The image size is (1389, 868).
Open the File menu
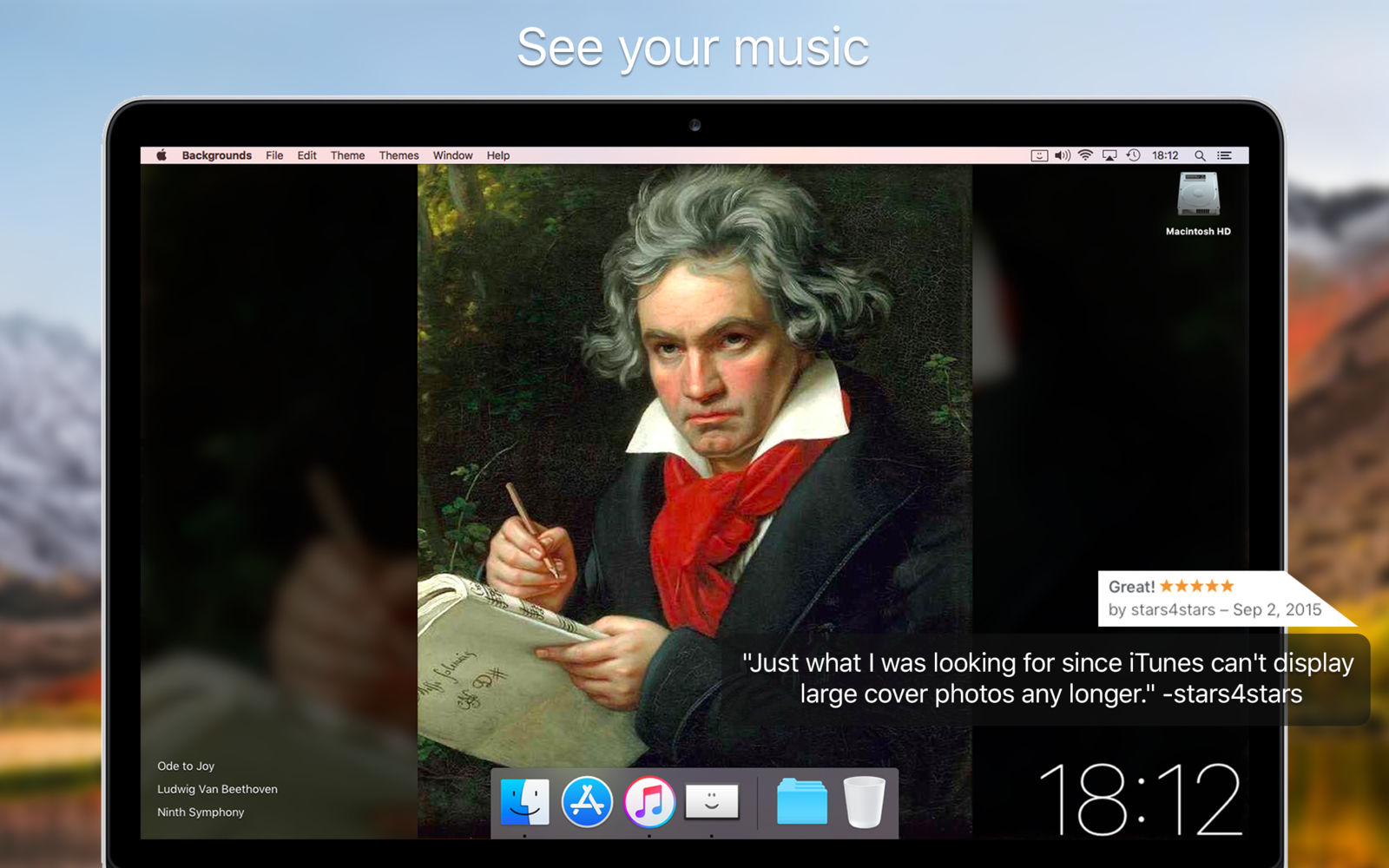point(274,155)
